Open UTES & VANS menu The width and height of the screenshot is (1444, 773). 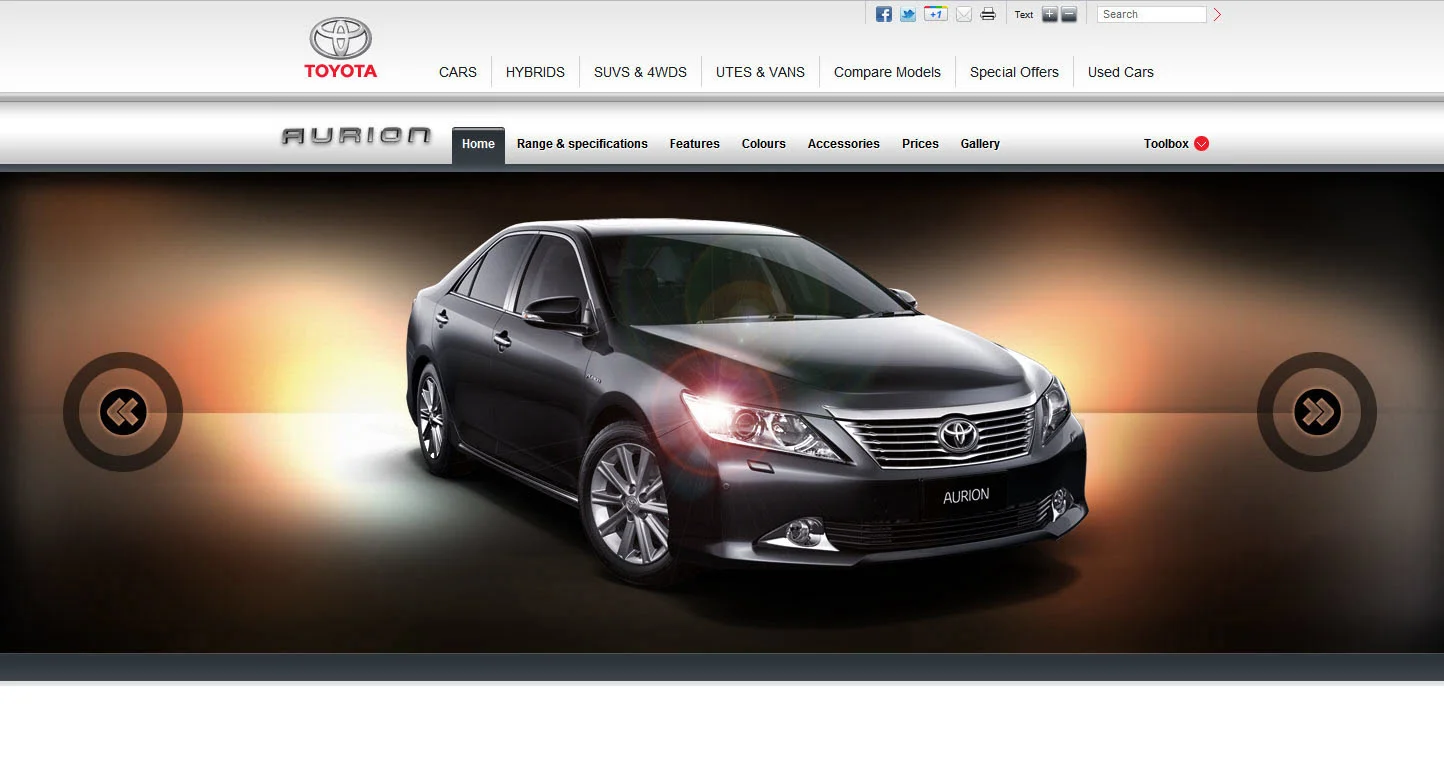[x=760, y=72]
